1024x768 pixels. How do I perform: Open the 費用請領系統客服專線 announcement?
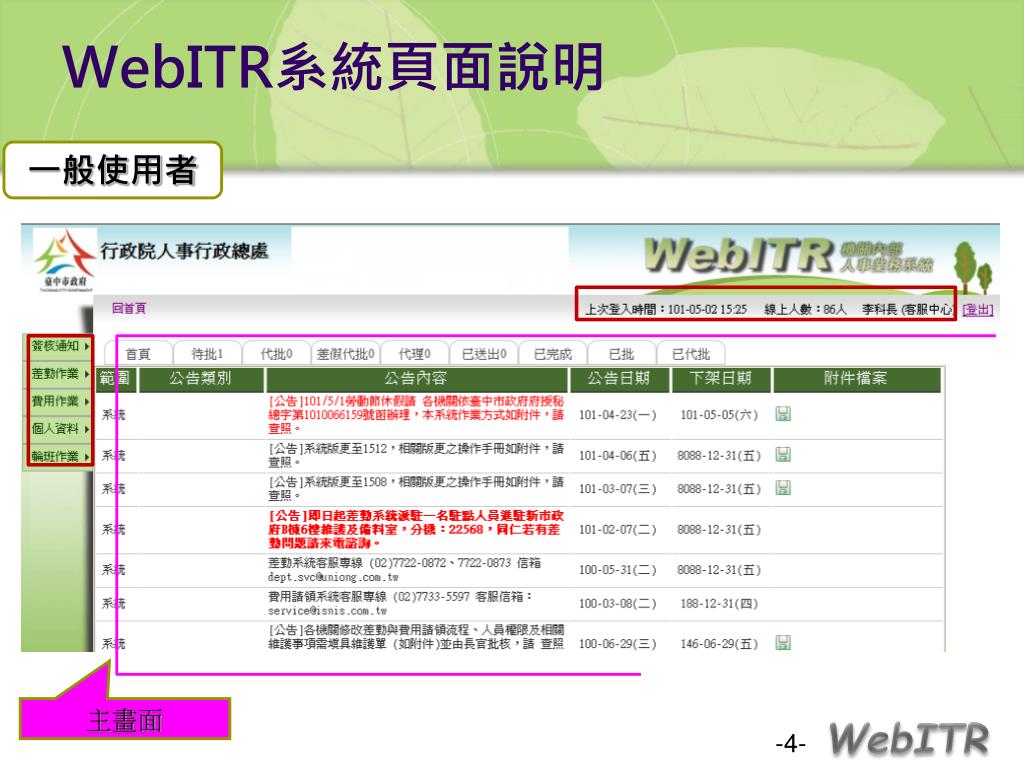pos(400,603)
